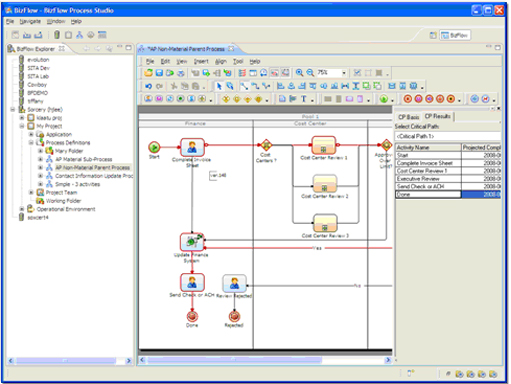
Task: Select the Text 'T' annotation tool
Action: [x=304, y=99]
